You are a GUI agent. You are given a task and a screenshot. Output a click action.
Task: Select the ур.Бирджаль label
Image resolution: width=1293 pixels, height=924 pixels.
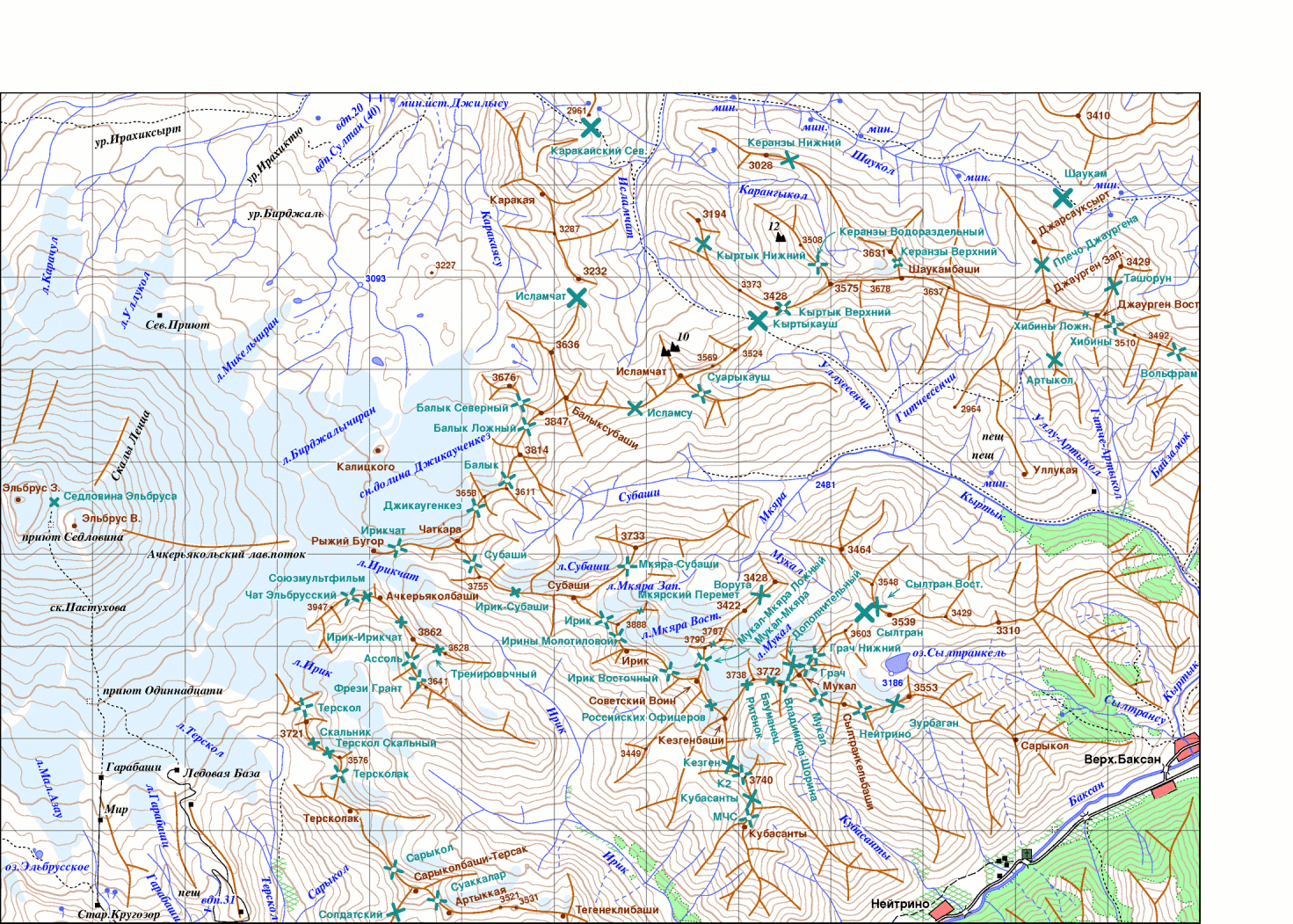[286, 214]
